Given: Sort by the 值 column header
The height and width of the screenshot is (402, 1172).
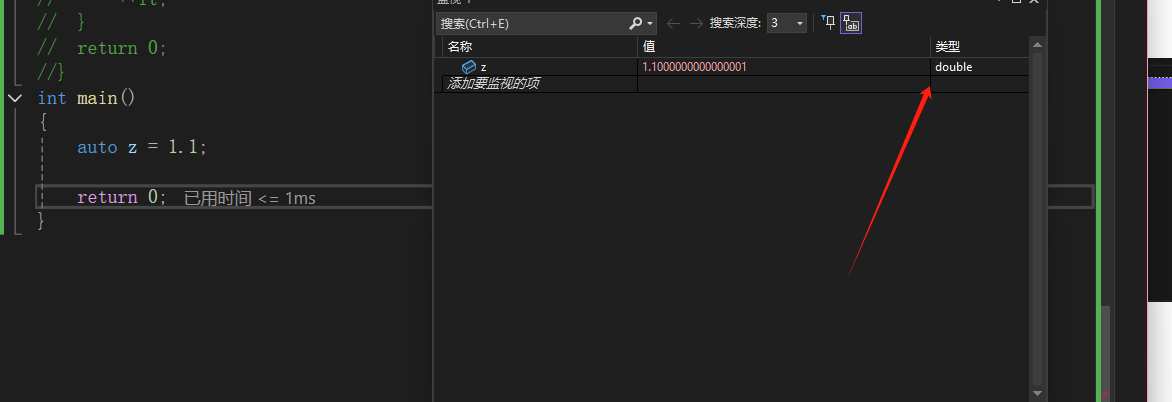Looking at the screenshot, I should point(783,46).
